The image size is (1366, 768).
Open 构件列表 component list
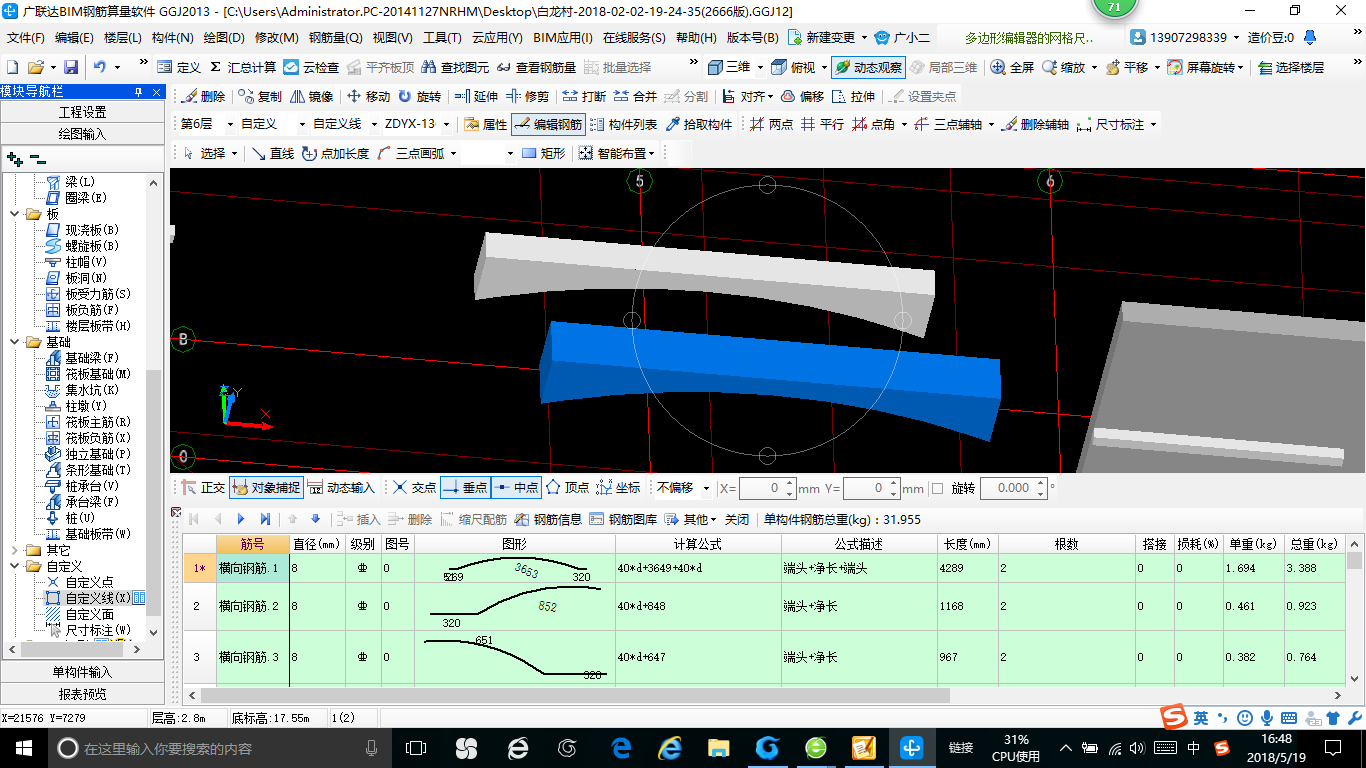pos(623,125)
